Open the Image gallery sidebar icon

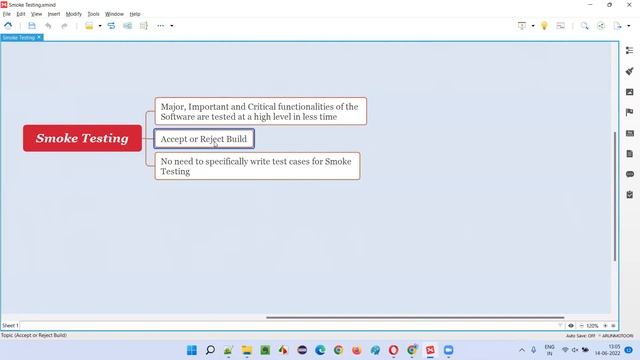point(630,92)
